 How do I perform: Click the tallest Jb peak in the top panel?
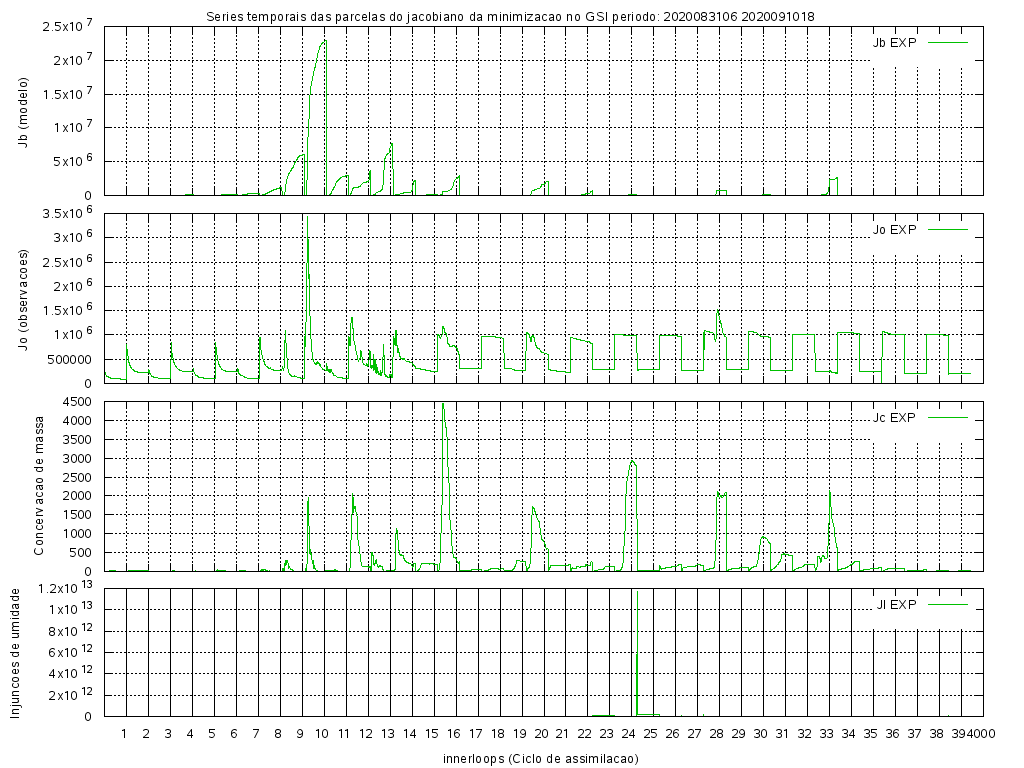[x=324, y=41]
